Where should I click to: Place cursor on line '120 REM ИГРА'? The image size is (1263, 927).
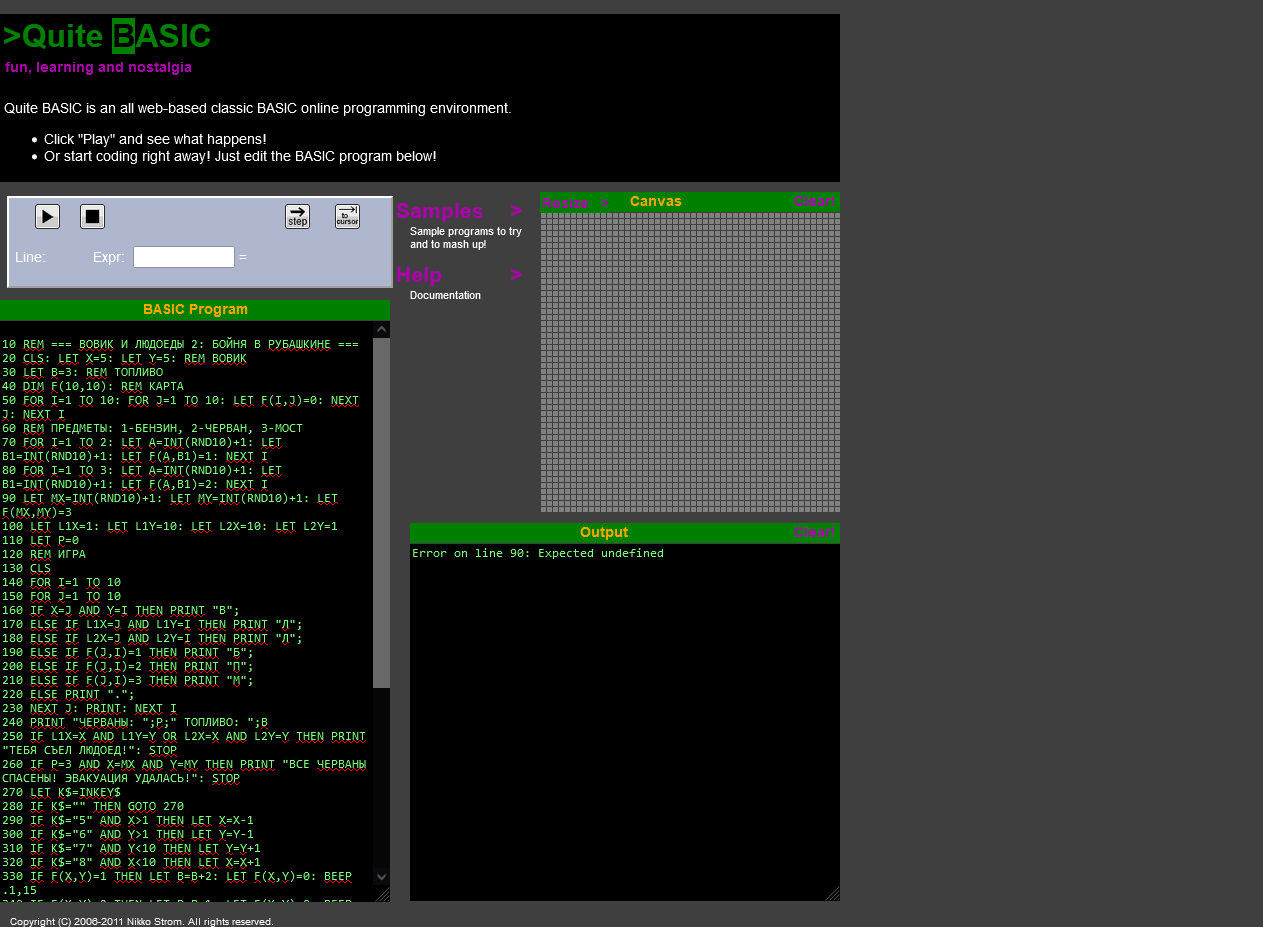click(x=44, y=554)
